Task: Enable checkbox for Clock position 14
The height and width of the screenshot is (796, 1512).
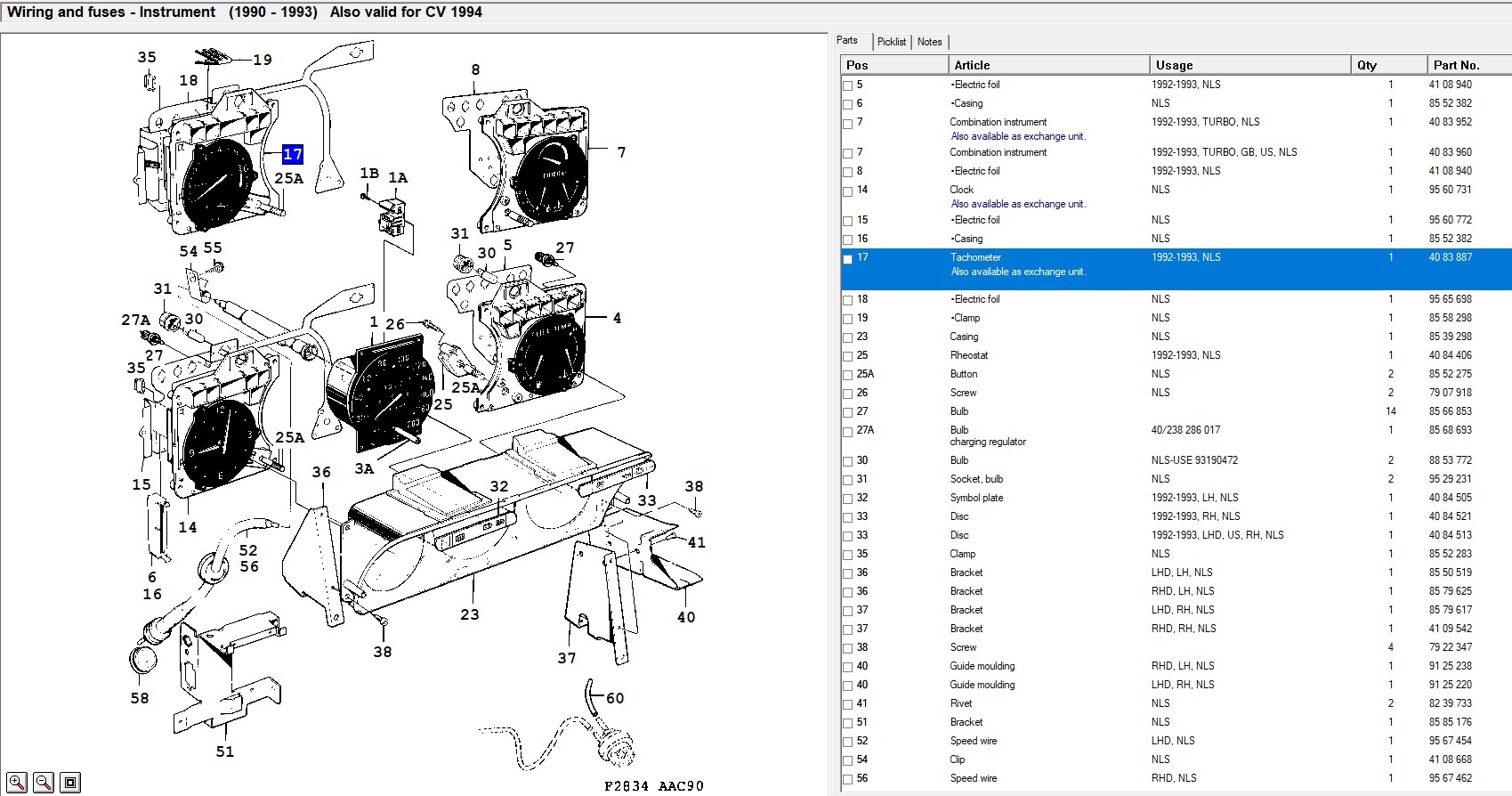Action: (848, 191)
